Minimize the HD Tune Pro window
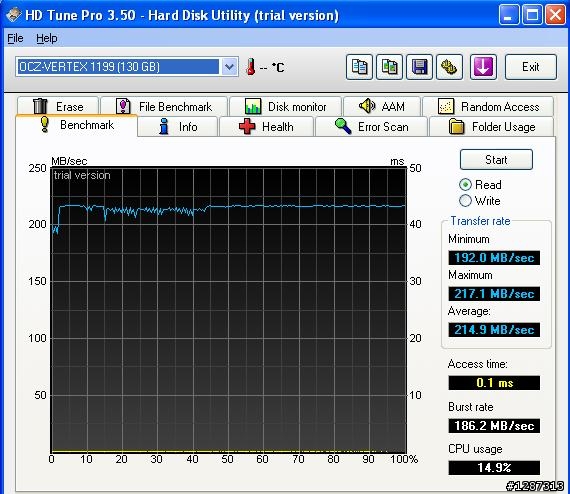570x494 pixels. (509, 15)
